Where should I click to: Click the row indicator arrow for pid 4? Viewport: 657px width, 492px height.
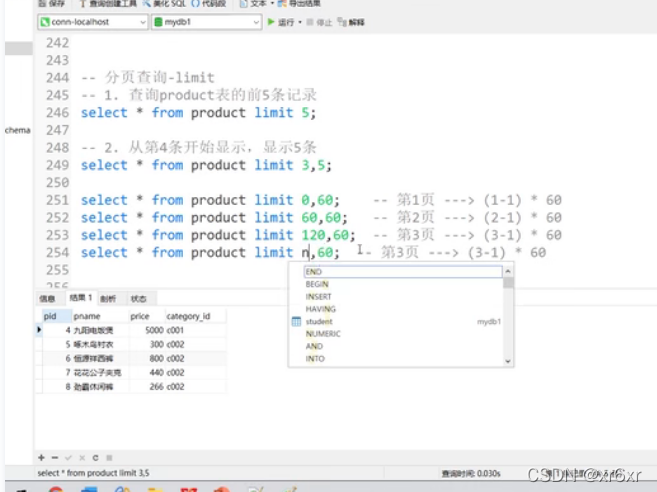(x=39, y=330)
